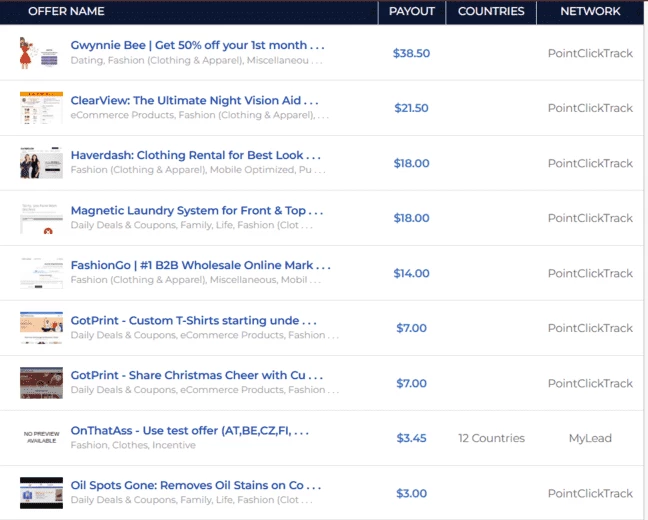Open the OnThatAss test offer

pyautogui.click(x=190, y=431)
